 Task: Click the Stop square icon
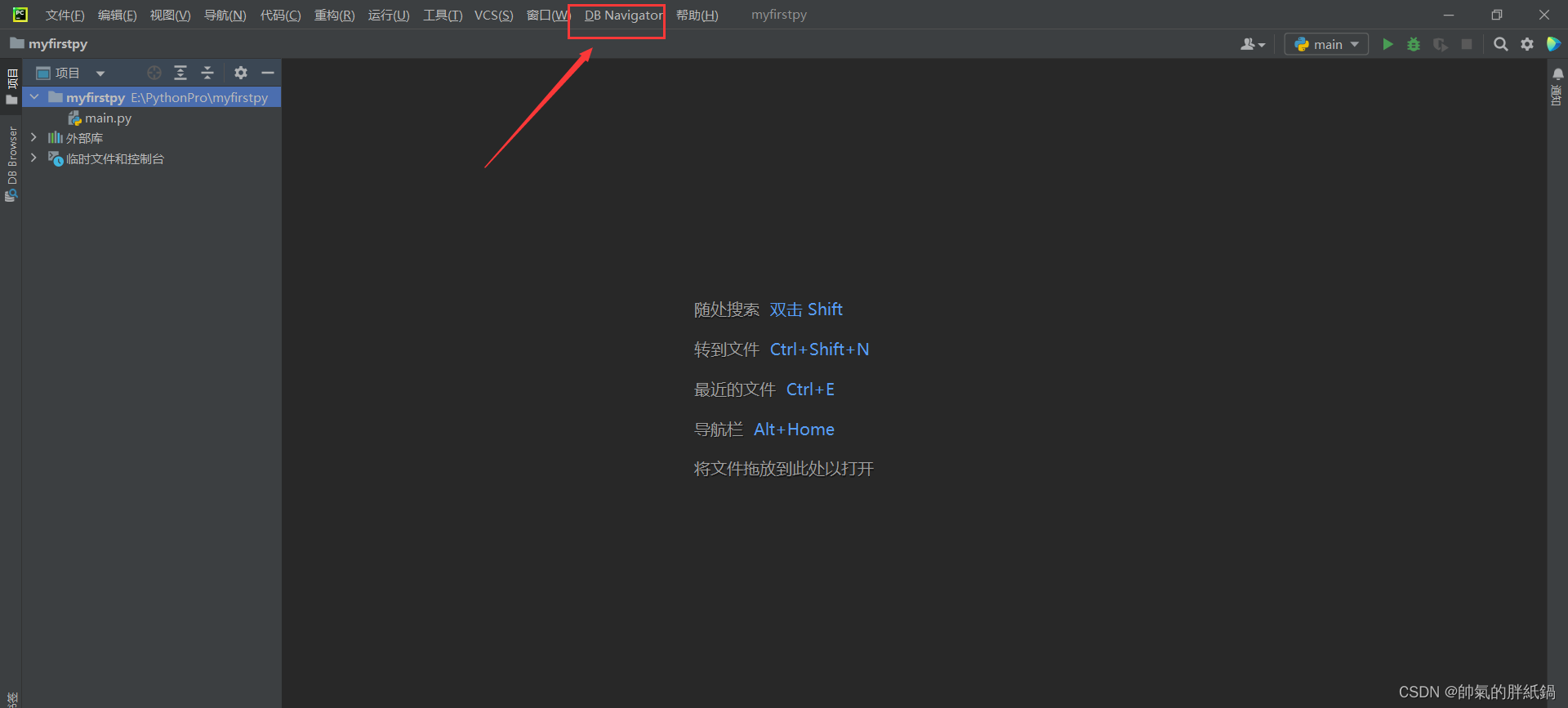1467,44
